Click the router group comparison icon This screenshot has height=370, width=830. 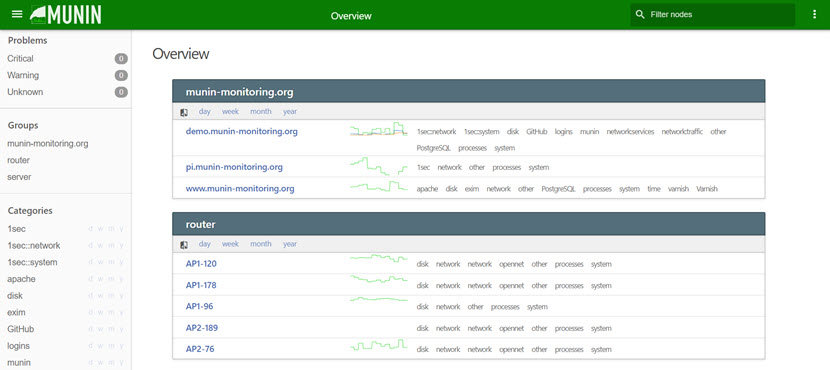[184, 245]
